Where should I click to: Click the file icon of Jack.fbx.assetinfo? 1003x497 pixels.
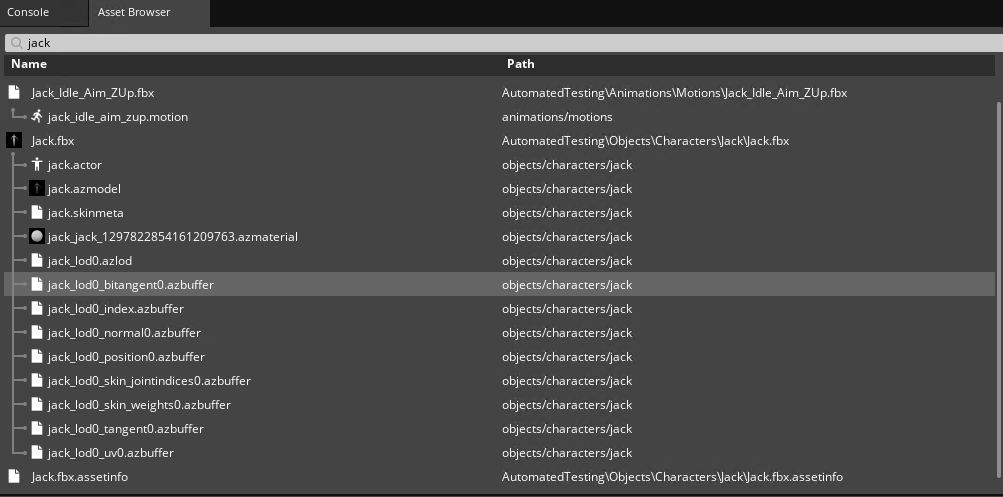[14, 477]
